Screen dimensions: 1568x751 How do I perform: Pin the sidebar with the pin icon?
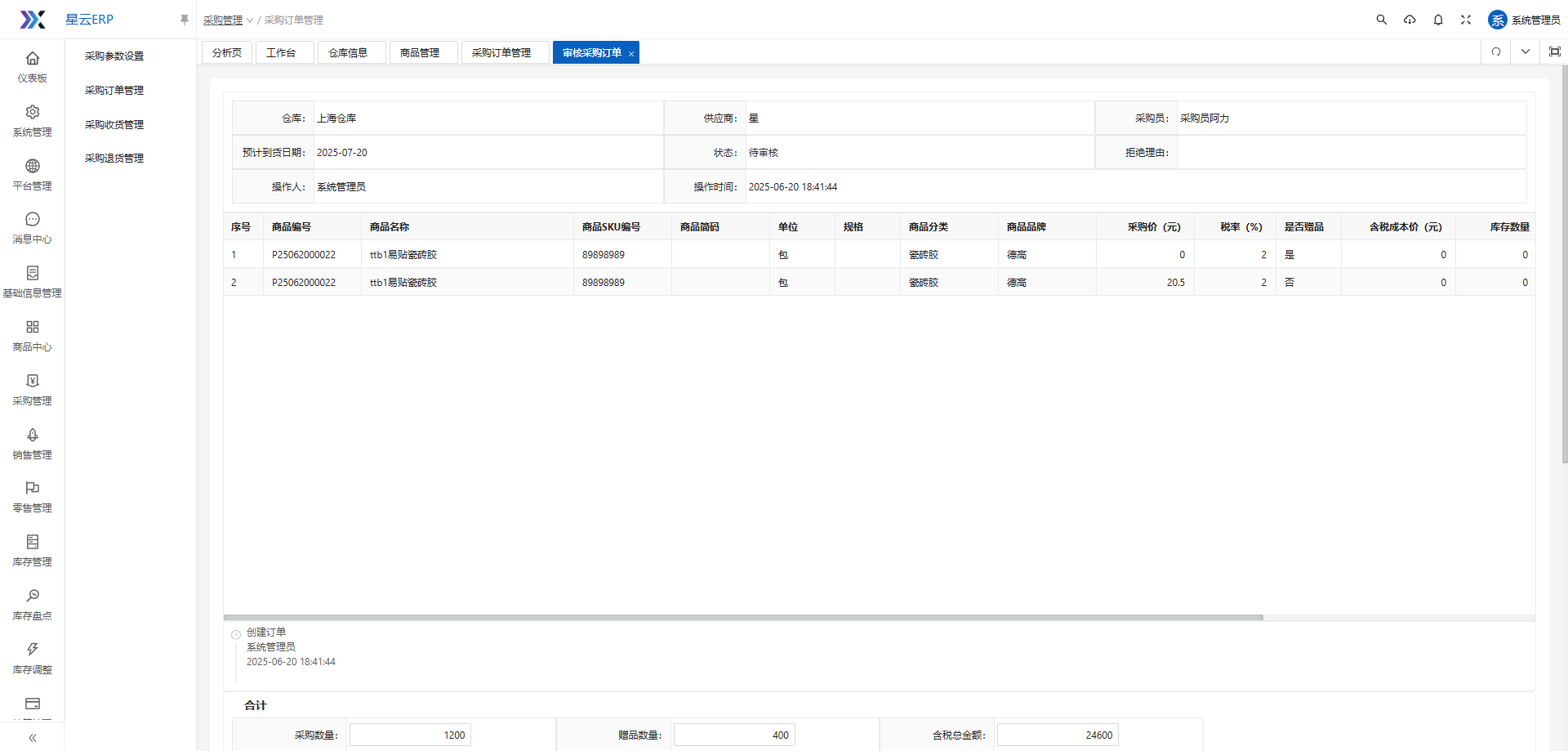[x=185, y=20]
